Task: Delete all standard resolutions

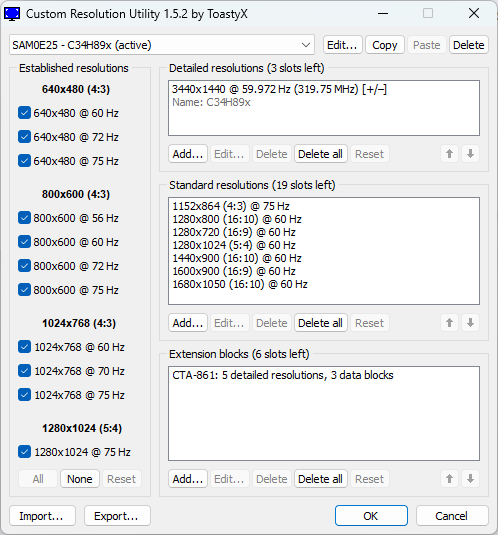Action: coord(320,323)
